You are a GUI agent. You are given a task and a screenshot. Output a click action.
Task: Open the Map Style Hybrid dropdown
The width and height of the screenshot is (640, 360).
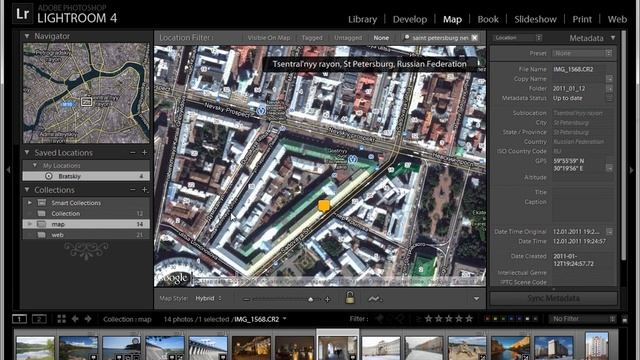point(208,298)
